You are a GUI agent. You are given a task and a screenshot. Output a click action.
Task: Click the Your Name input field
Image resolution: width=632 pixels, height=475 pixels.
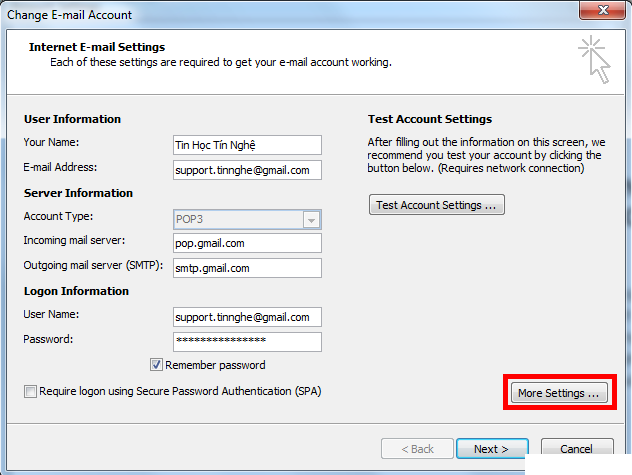click(246, 146)
